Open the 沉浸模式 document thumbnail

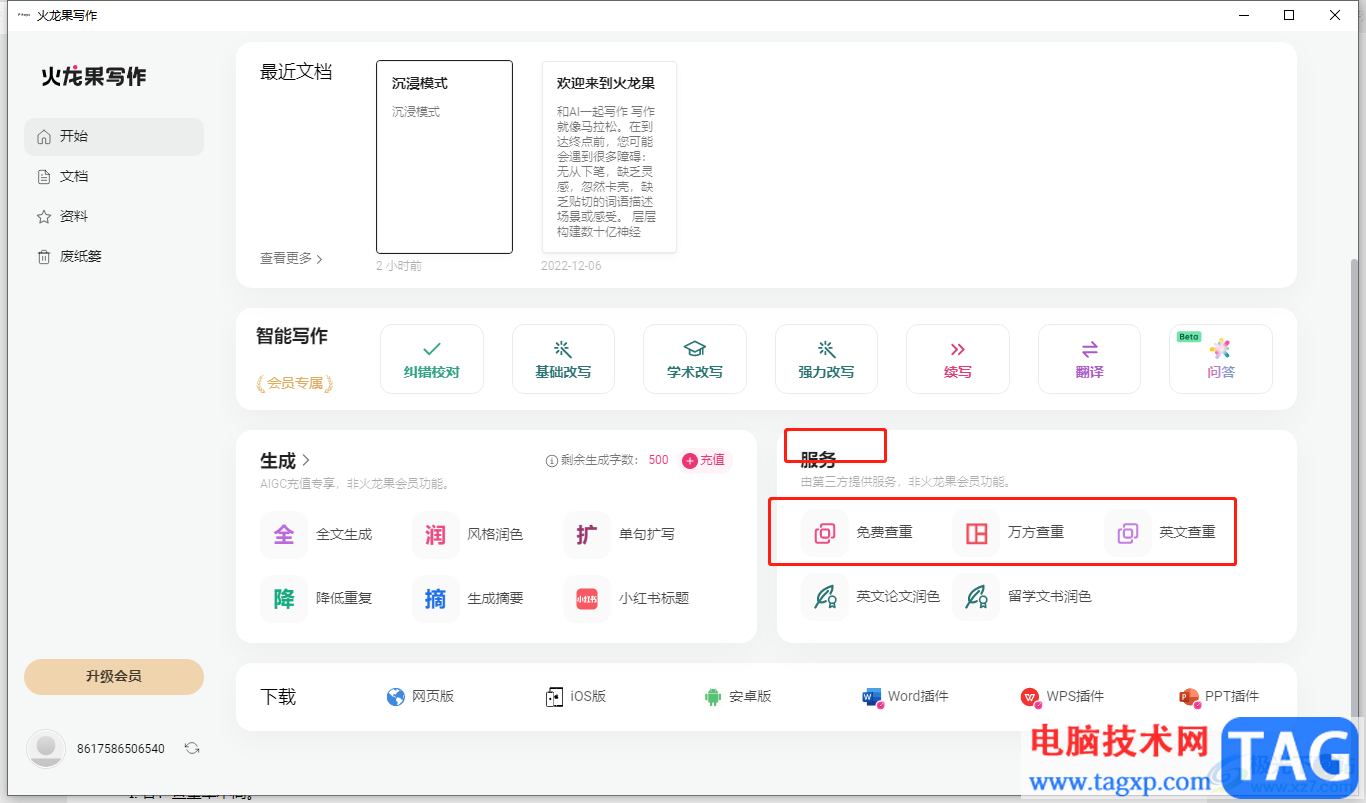tap(444, 157)
